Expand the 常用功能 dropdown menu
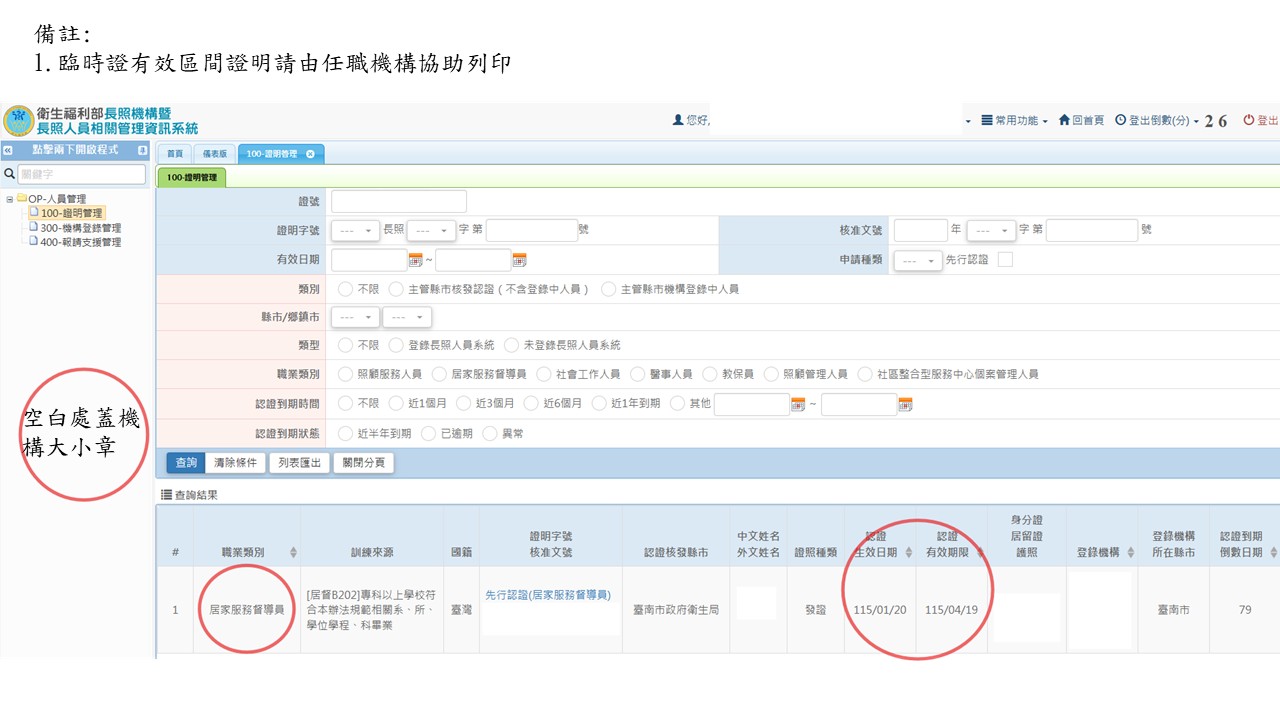Screen dimensions: 1280x720 [x=1015, y=120]
